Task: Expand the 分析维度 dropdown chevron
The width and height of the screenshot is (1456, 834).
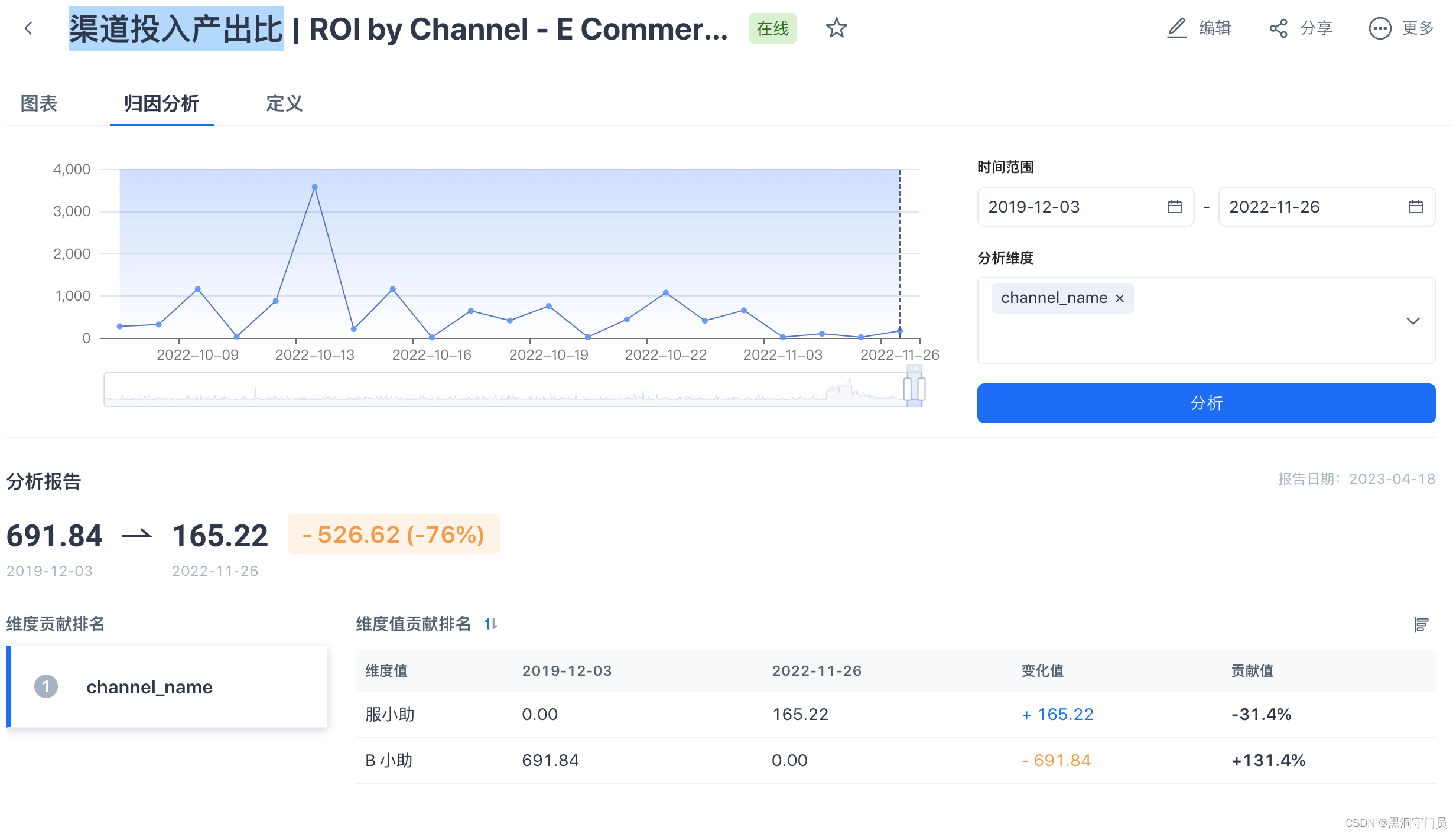Action: click(x=1413, y=321)
